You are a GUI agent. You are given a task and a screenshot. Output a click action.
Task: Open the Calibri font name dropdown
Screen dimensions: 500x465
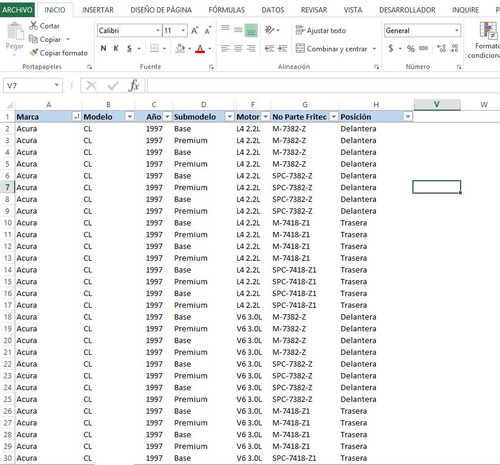click(x=158, y=30)
